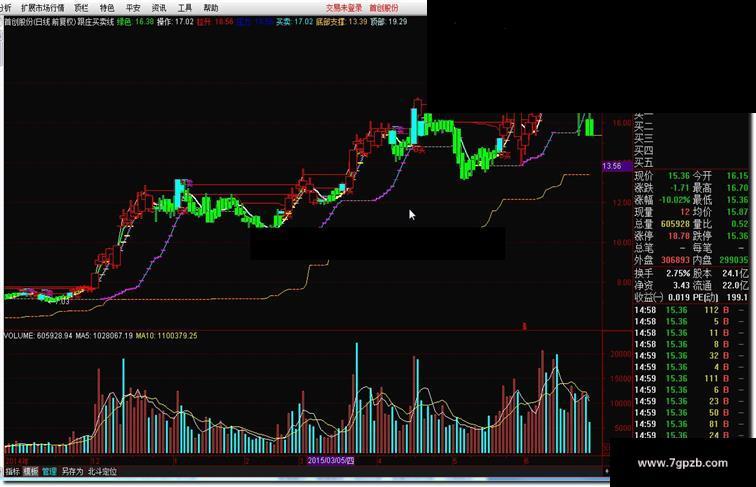
Task: Click the 16.00 price axis label
Action: (621, 123)
